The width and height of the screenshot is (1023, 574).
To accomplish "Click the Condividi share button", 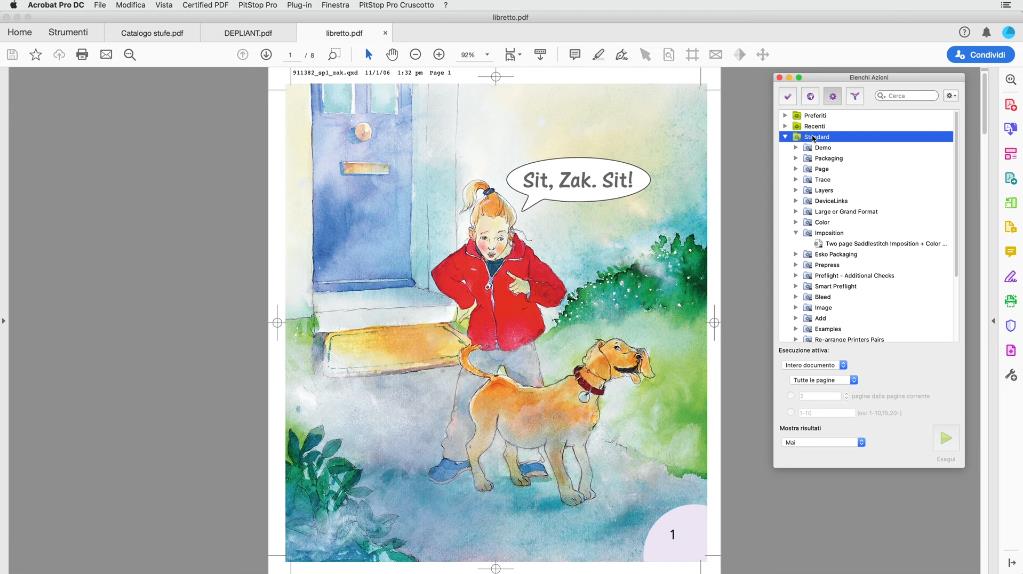I will tap(980, 55).
